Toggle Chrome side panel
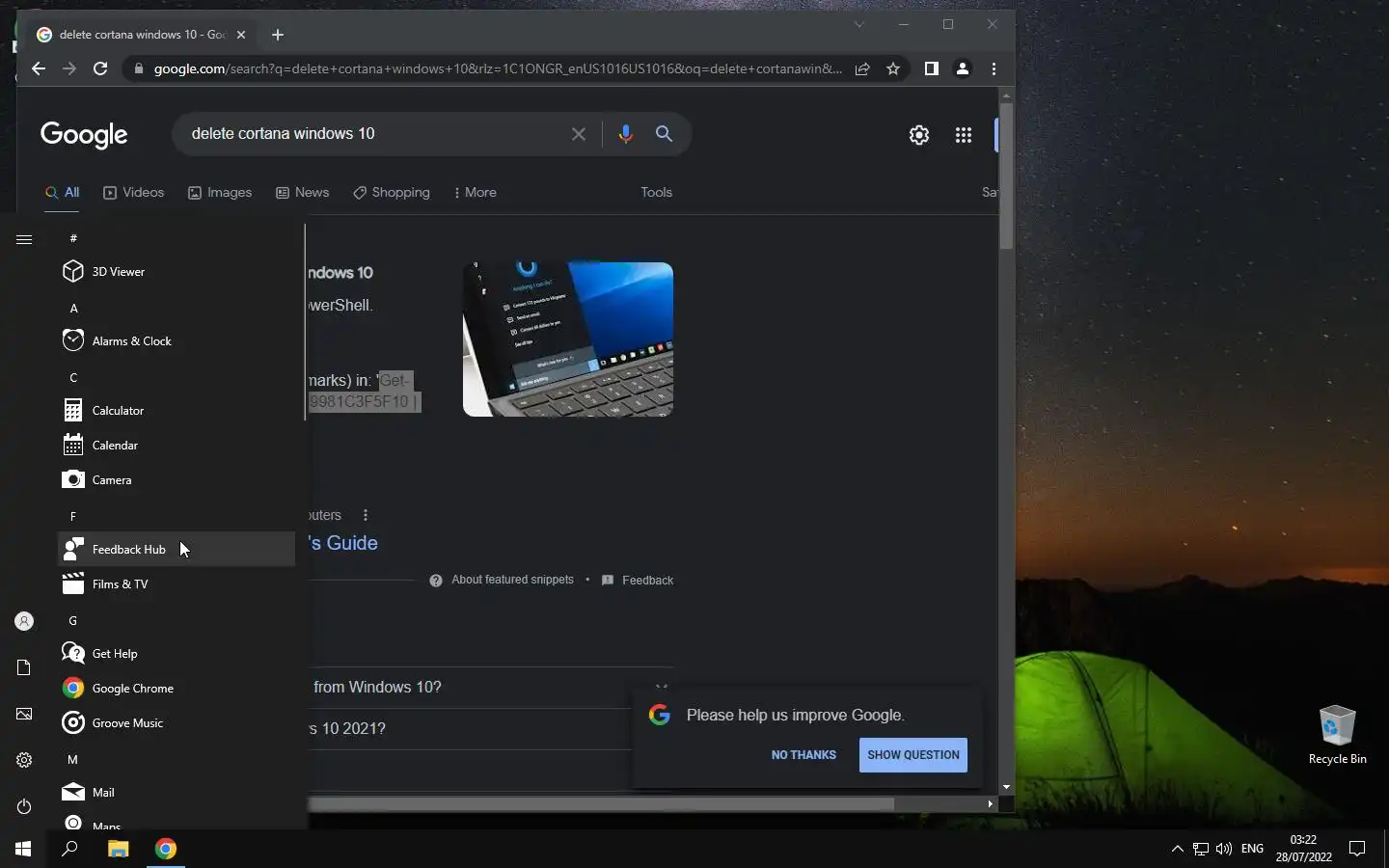1389x868 pixels. click(x=931, y=68)
